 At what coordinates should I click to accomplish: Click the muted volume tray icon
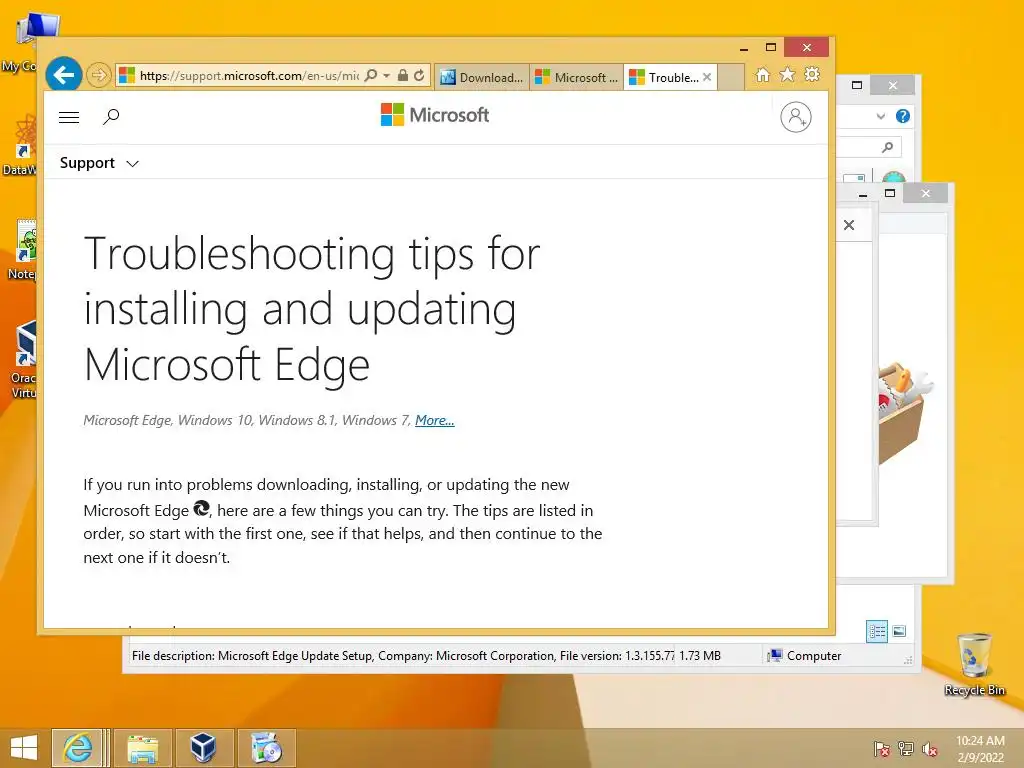(x=930, y=749)
